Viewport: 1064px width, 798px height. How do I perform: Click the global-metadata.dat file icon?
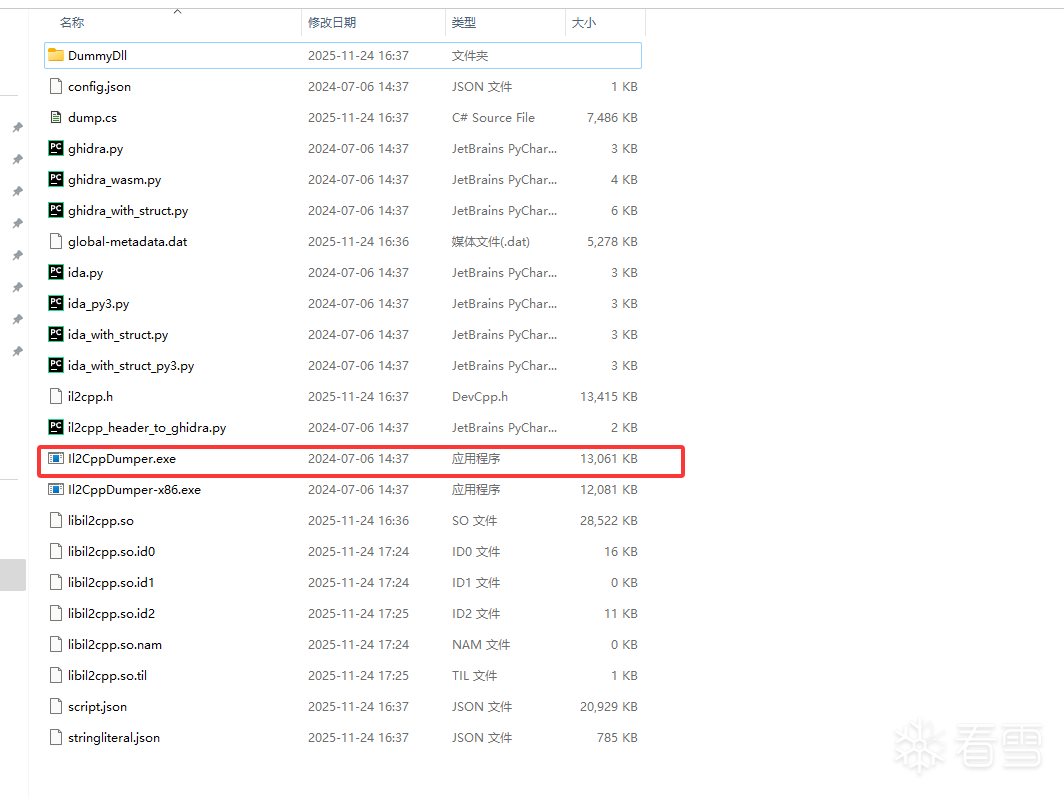coord(56,241)
